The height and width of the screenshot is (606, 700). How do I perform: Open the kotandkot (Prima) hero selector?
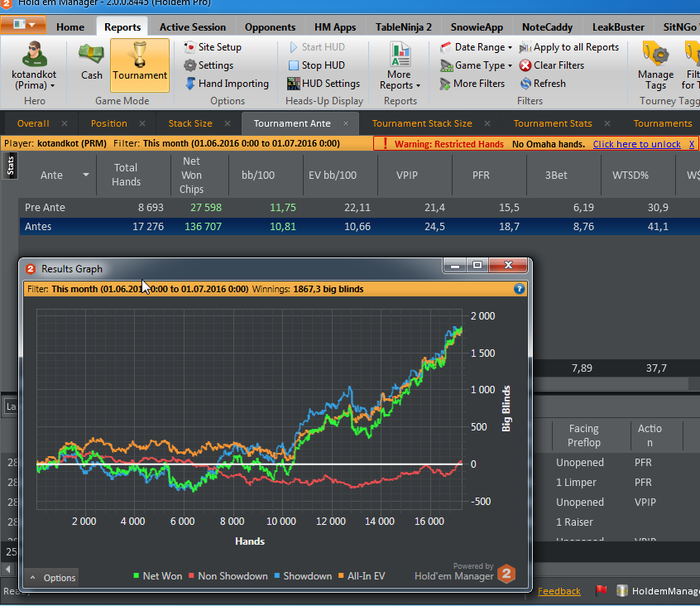coord(34,66)
